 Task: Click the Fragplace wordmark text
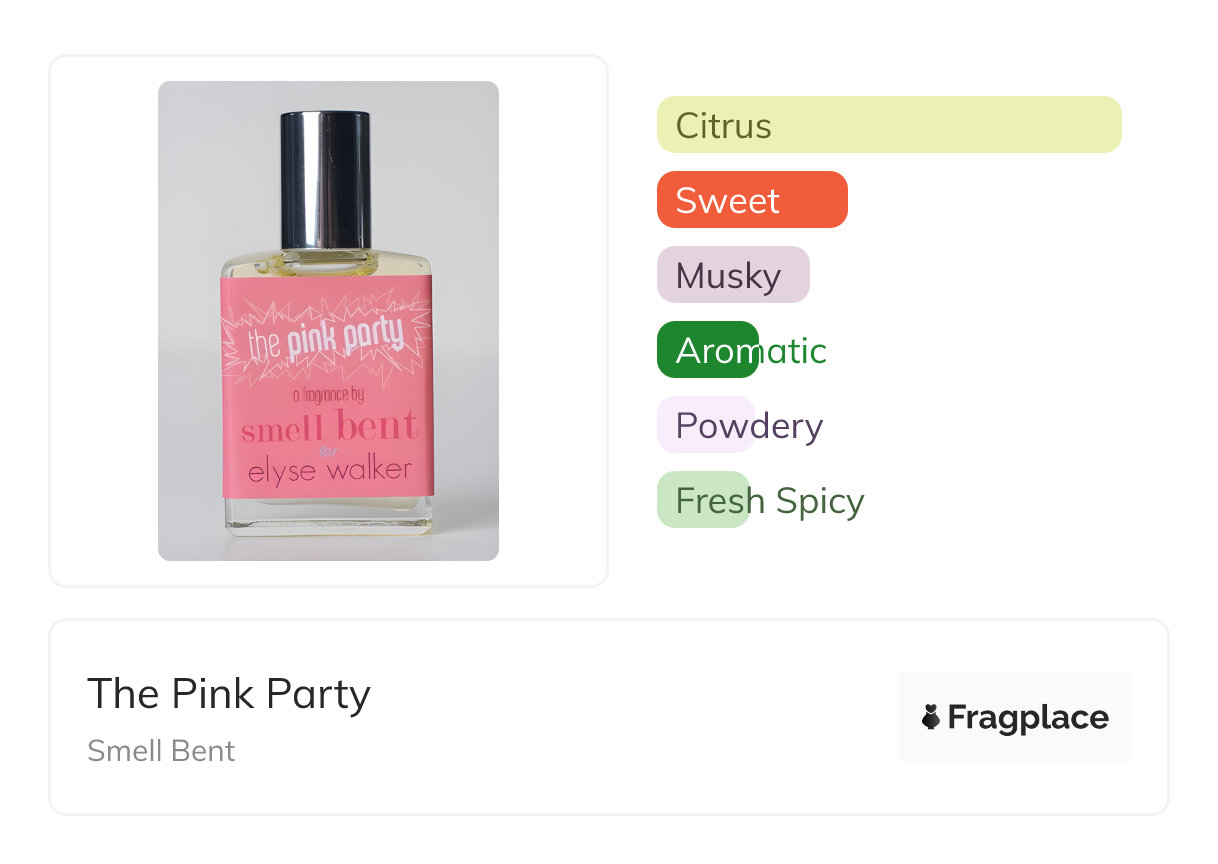[x=1027, y=717]
